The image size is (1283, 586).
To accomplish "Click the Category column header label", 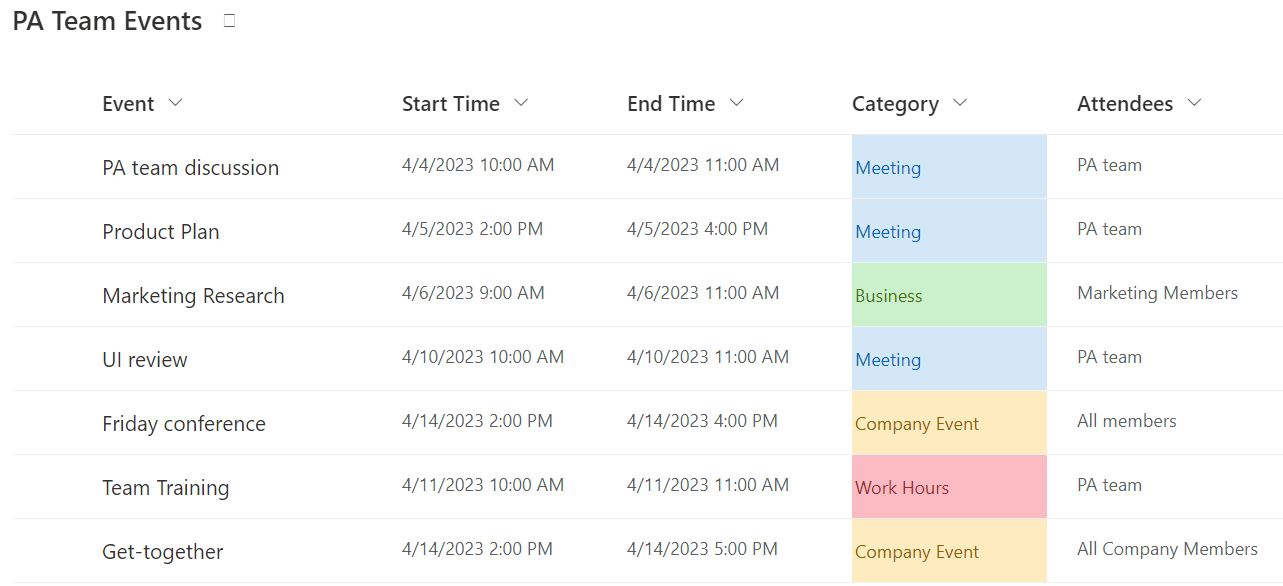I will (895, 104).
